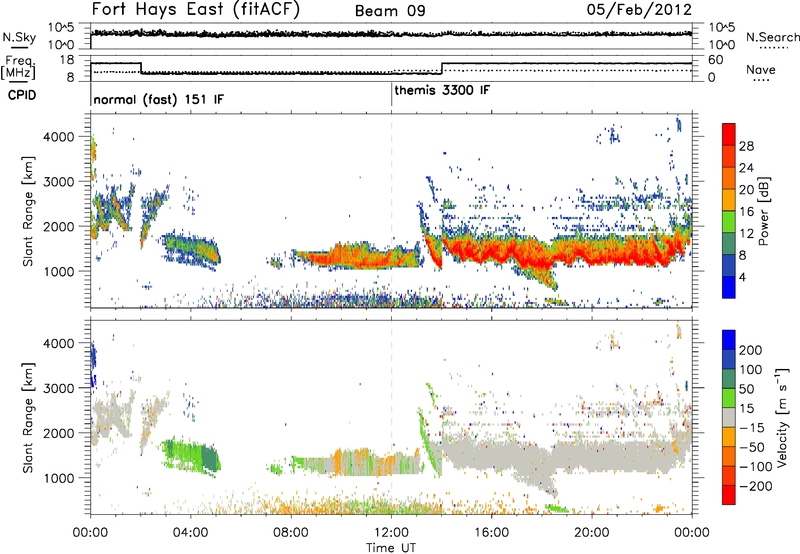Click the 'Power [dB]' colorbar label
The image size is (800, 554).
(763, 212)
